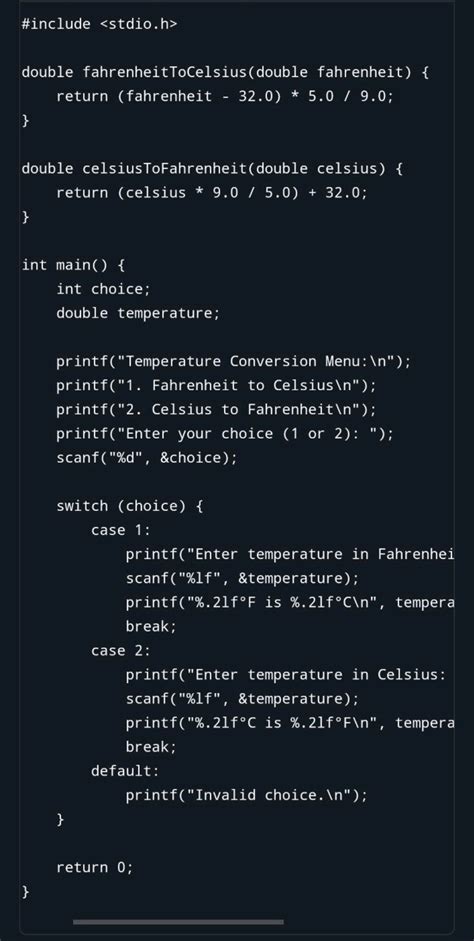Click the switch (choice) statement
Image resolution: width=474 pixels, height=941 pixels.
pyautogui.click(x=130, y=506)
